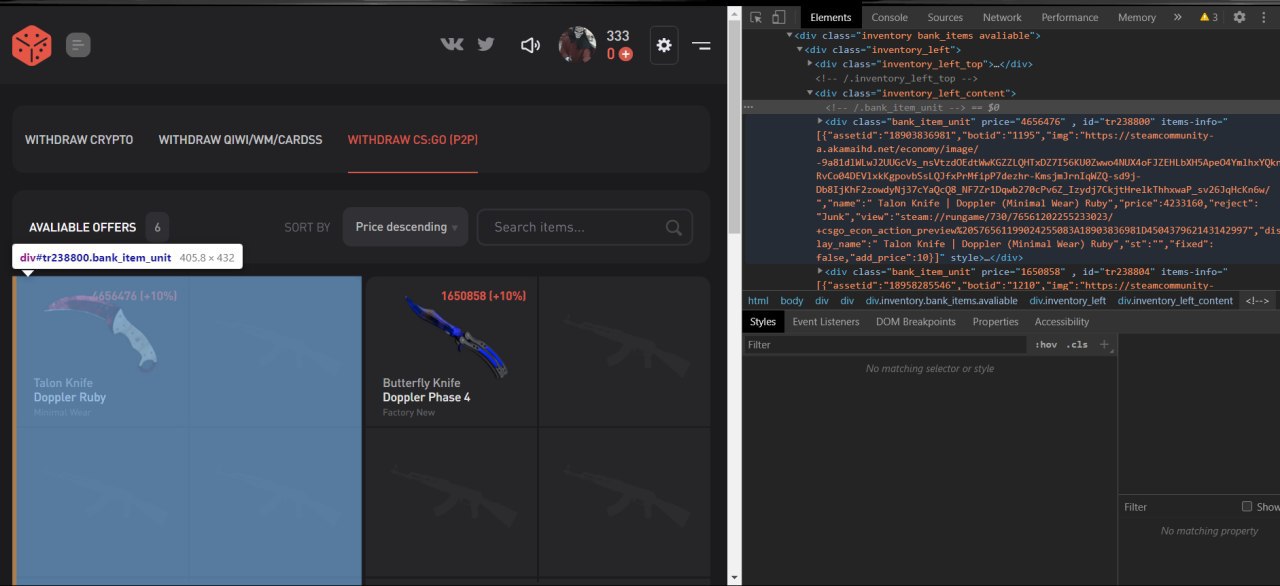Screen dimensions: 1280x586
Task: Select div.inventory_left_content breadcrumb
Action: (1175, 300)
